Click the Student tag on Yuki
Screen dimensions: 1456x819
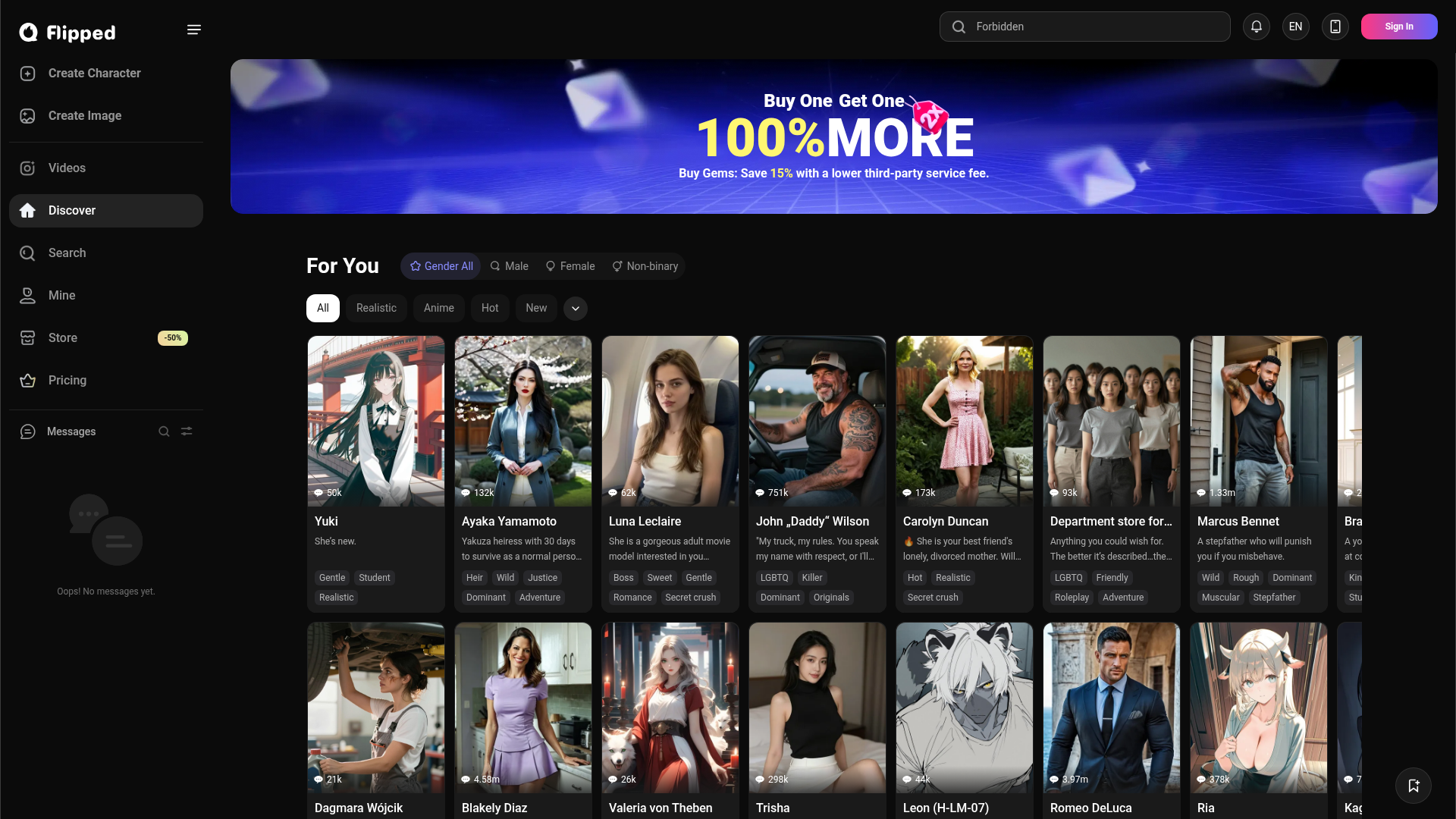pos(375,578)
